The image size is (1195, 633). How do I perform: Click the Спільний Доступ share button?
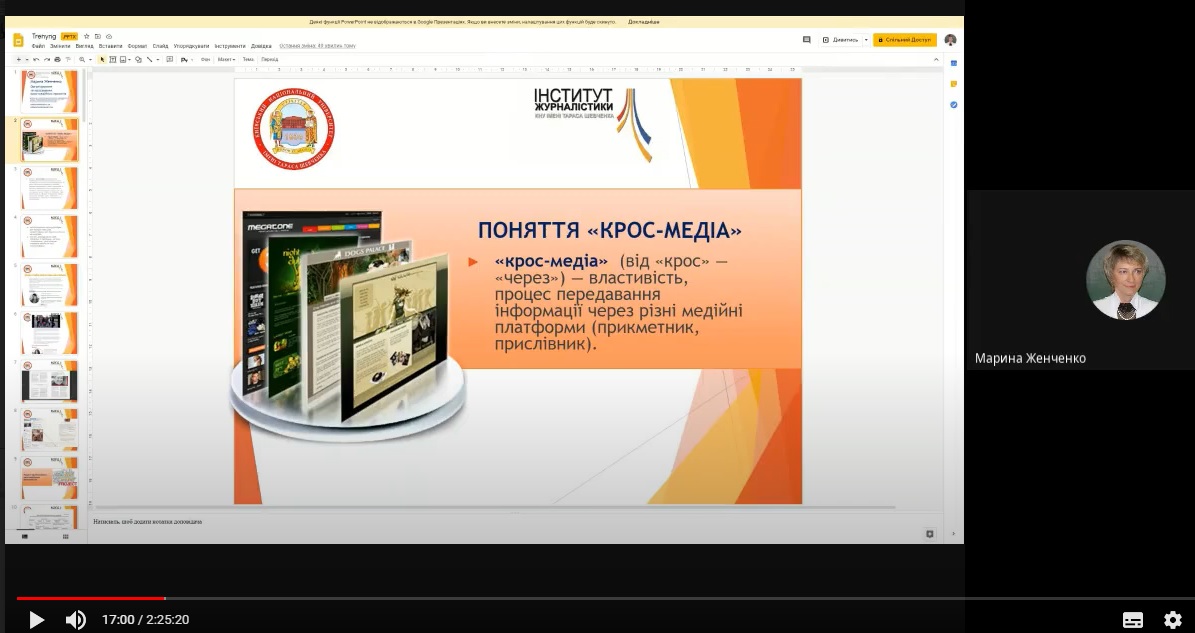click(x=904, y=40)
